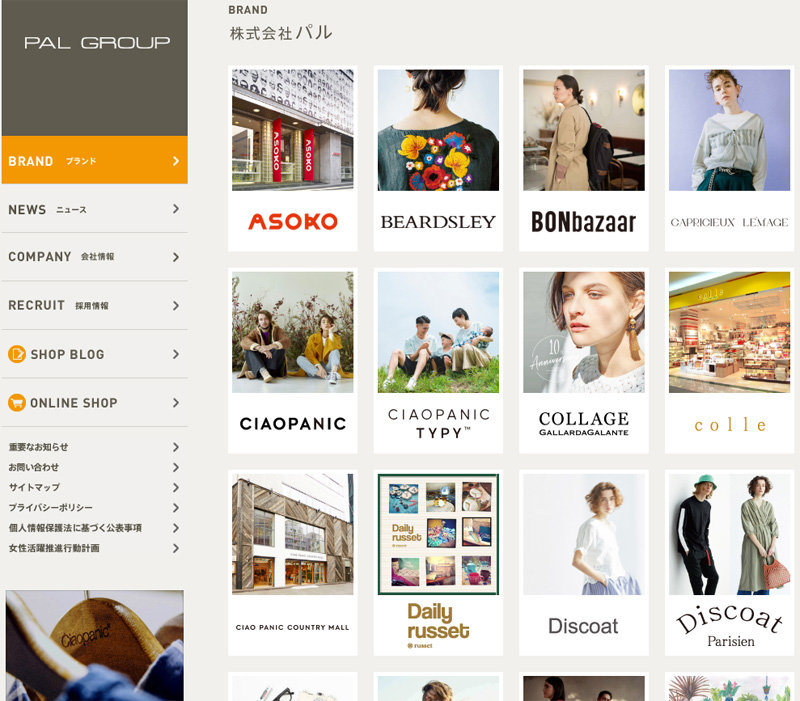Open the Discoat Parisien two-model photo
The height and width of the screenshot is (701, 800).
[730, 534]
